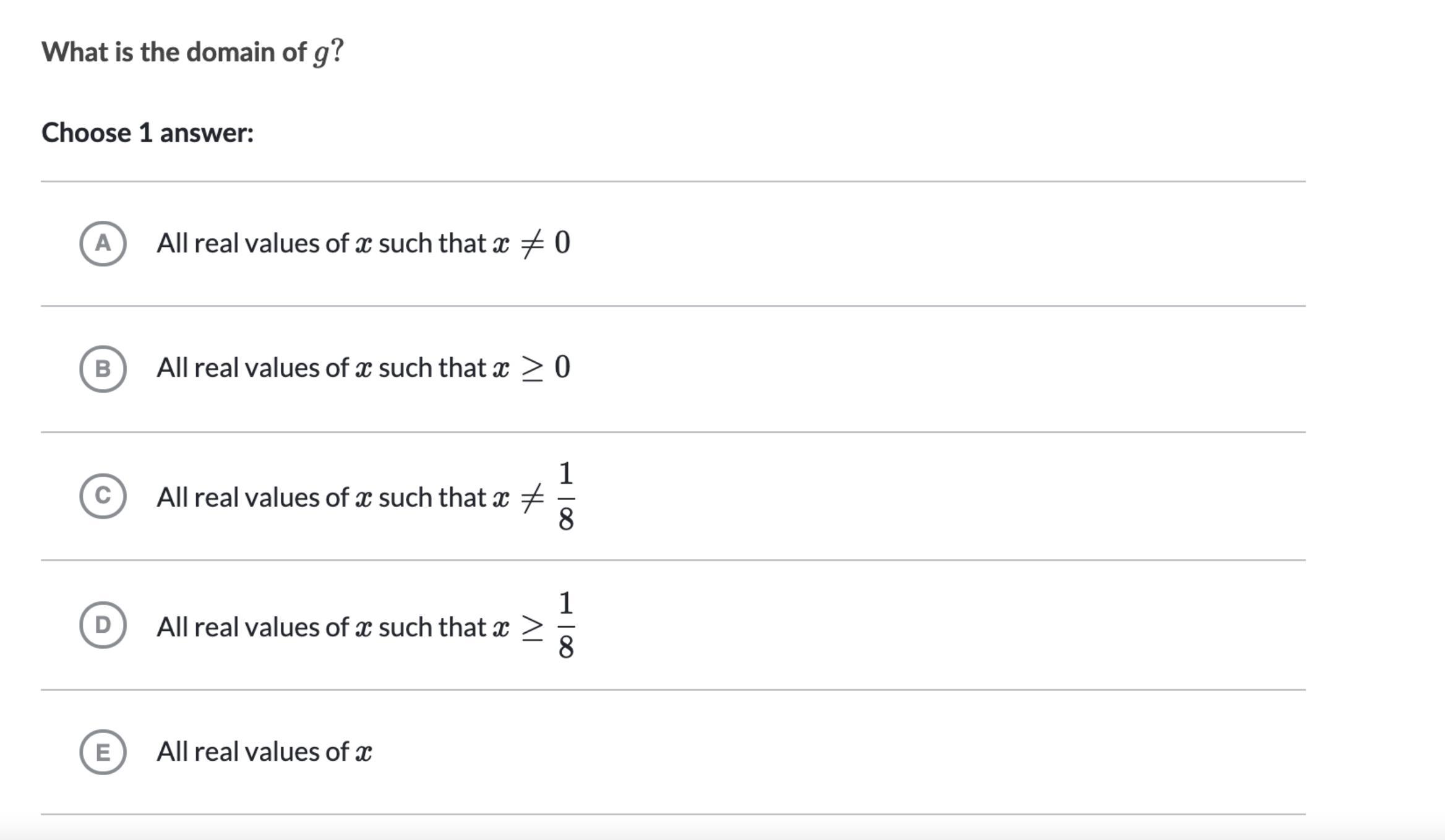Click the 'All real values of x' text in option D
Screen dimensions: 1445x840
click(265, 627)
